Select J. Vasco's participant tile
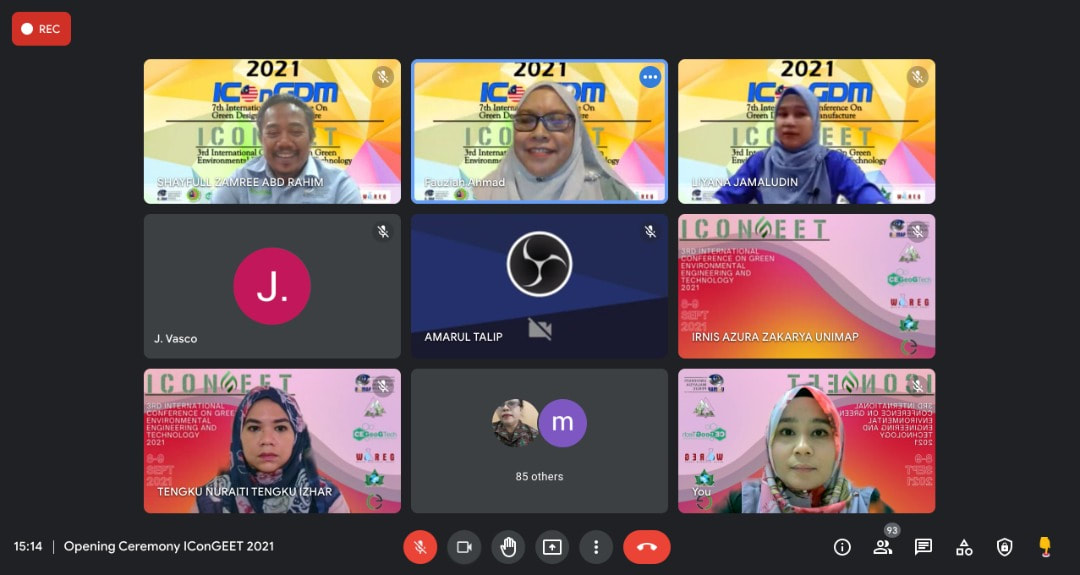1080x575 pixels. (x=272, y=286)
